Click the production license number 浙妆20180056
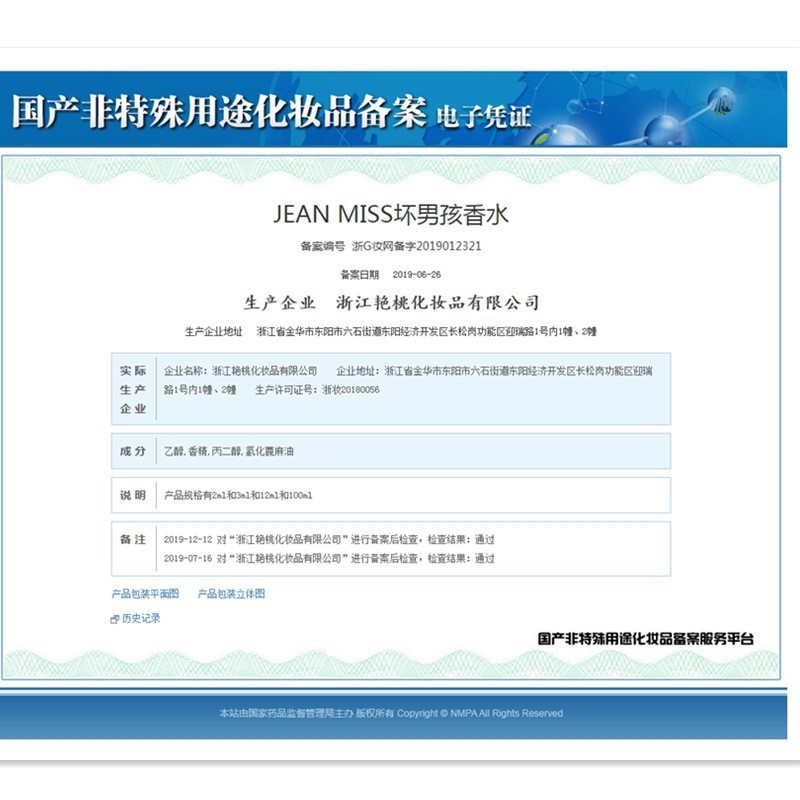This screenshot has height=800, width=800. 351,390
